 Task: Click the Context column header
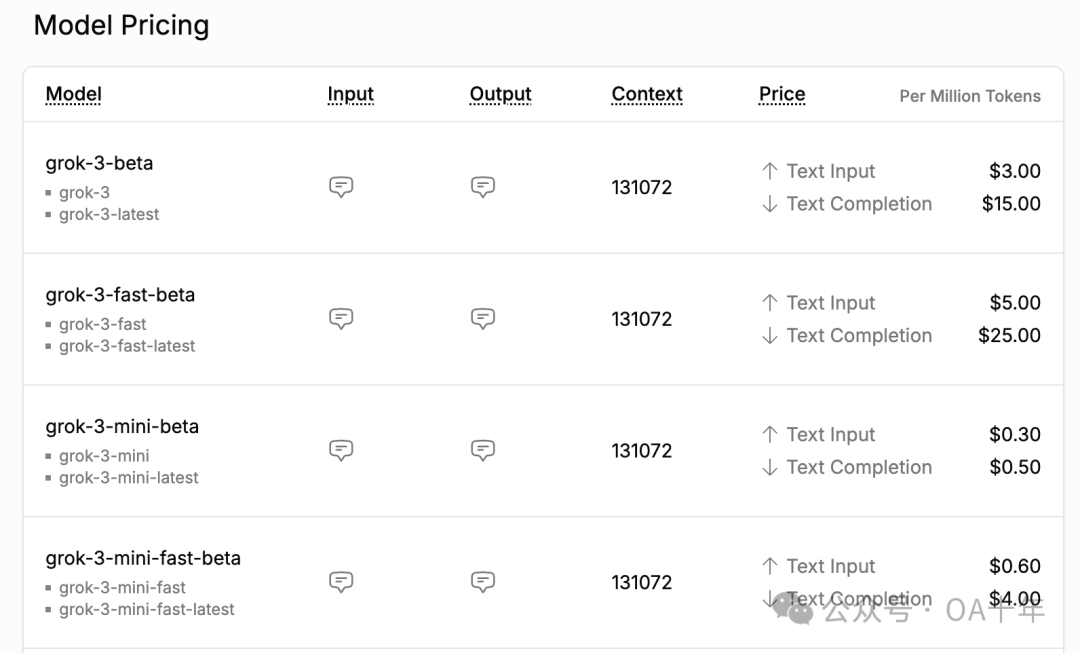(647, 95)
